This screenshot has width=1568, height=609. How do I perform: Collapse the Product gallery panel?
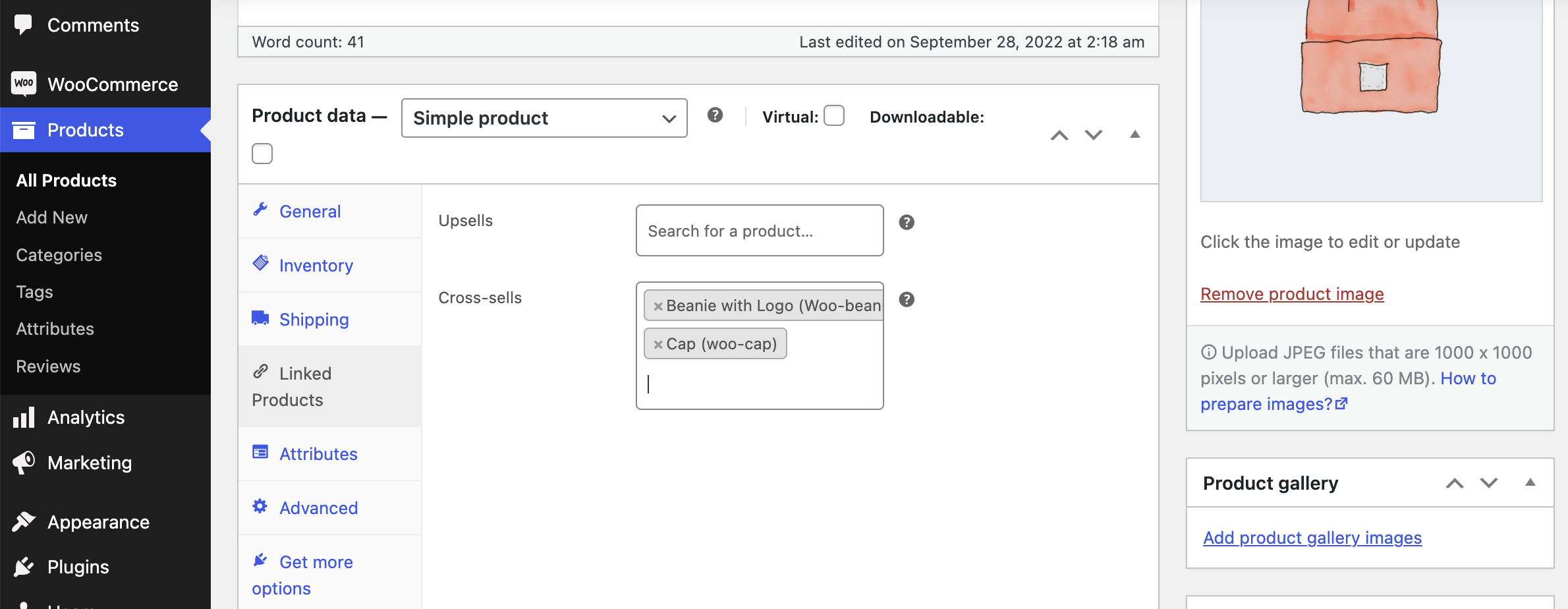[x=1530, y=482]
